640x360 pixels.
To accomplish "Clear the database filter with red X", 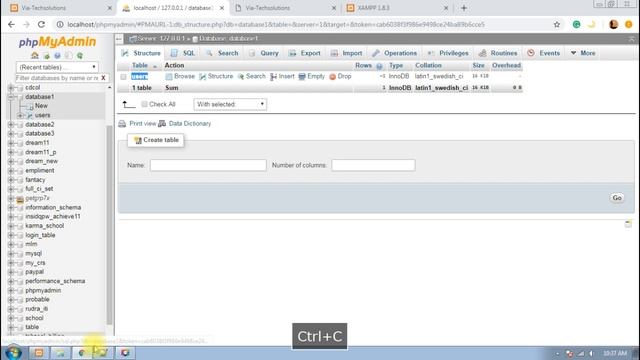I will [103, 78].
